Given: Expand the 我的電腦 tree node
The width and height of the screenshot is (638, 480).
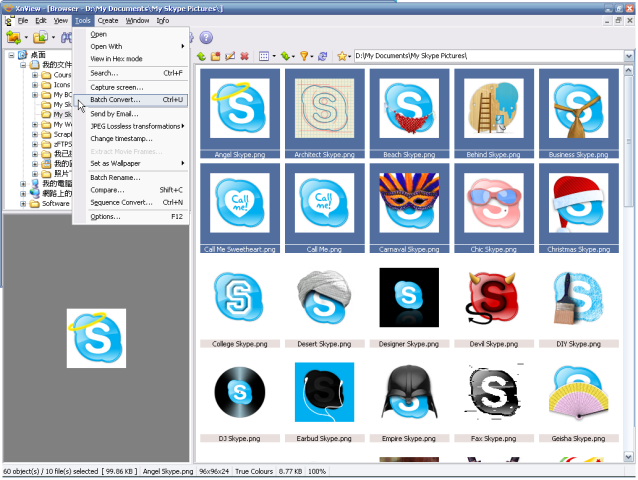Looking at the screenshot, I should coord(23,184).
